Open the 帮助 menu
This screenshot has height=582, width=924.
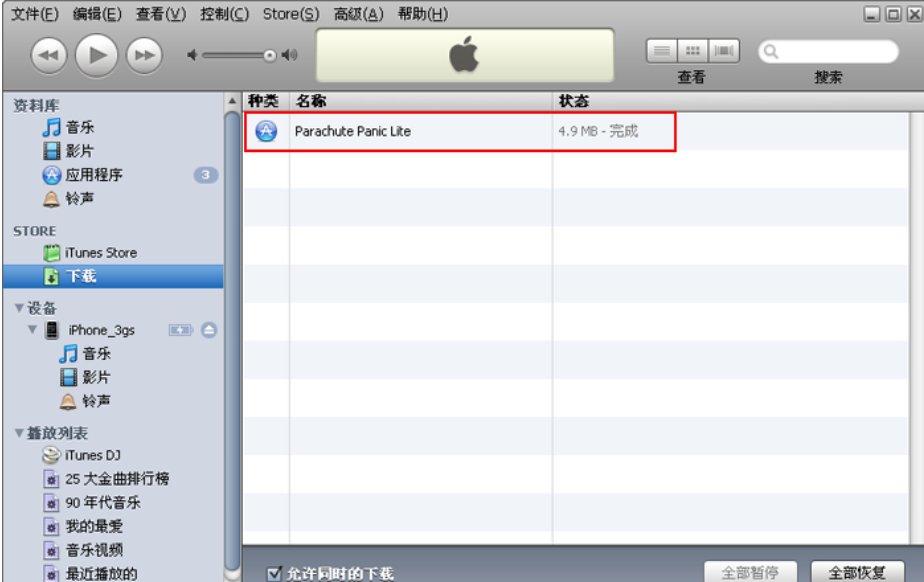pyautogui.click(x=423, y=14)
